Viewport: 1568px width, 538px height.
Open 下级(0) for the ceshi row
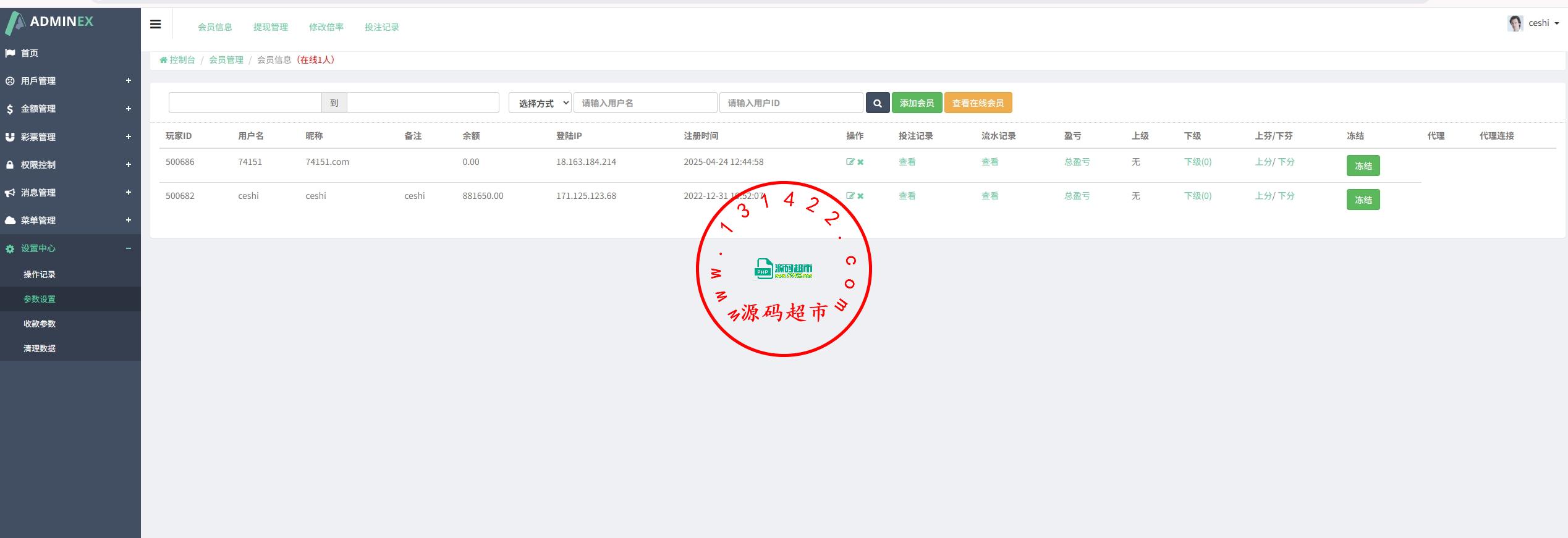coord(1198,196)
